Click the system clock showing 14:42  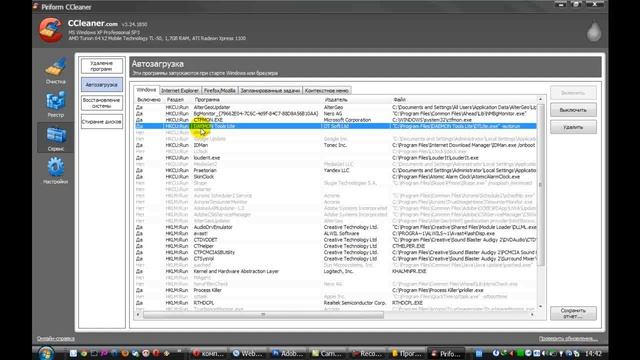click(x=593, y=353)
